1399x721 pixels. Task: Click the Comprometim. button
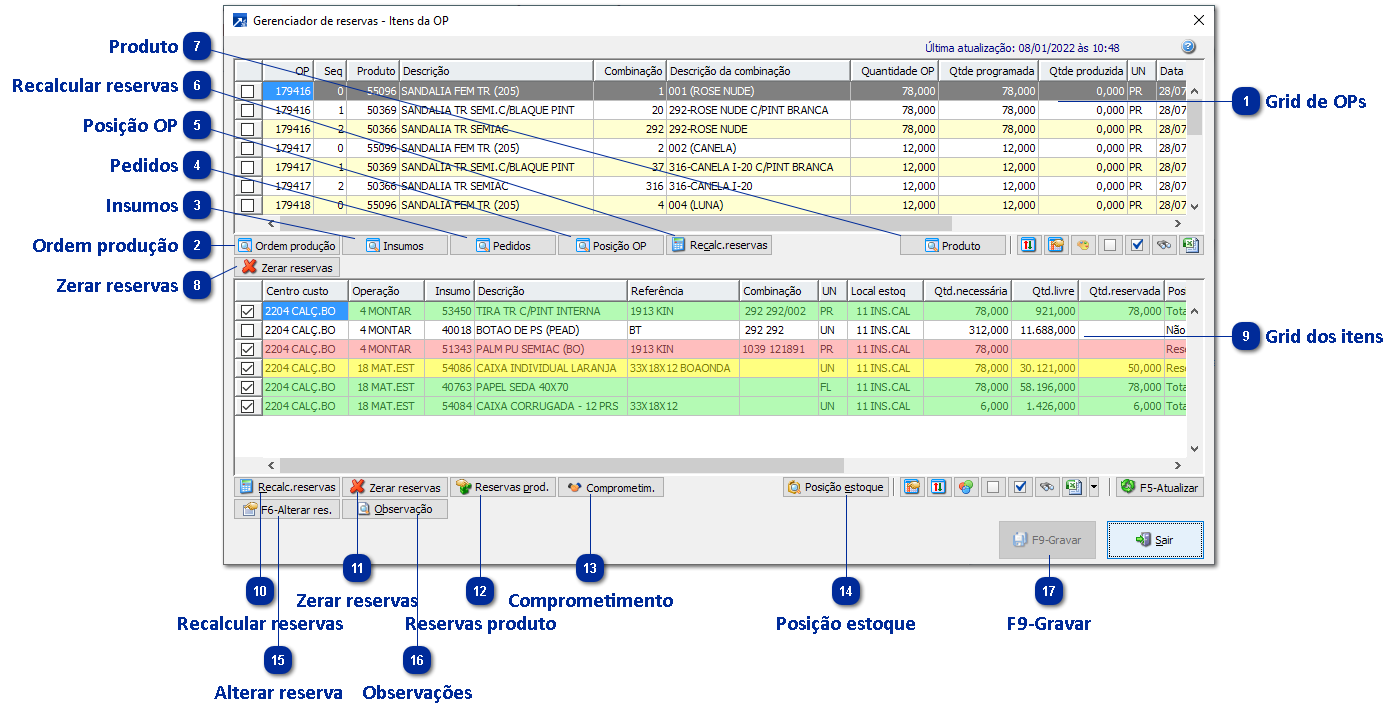tap(611, 488)
